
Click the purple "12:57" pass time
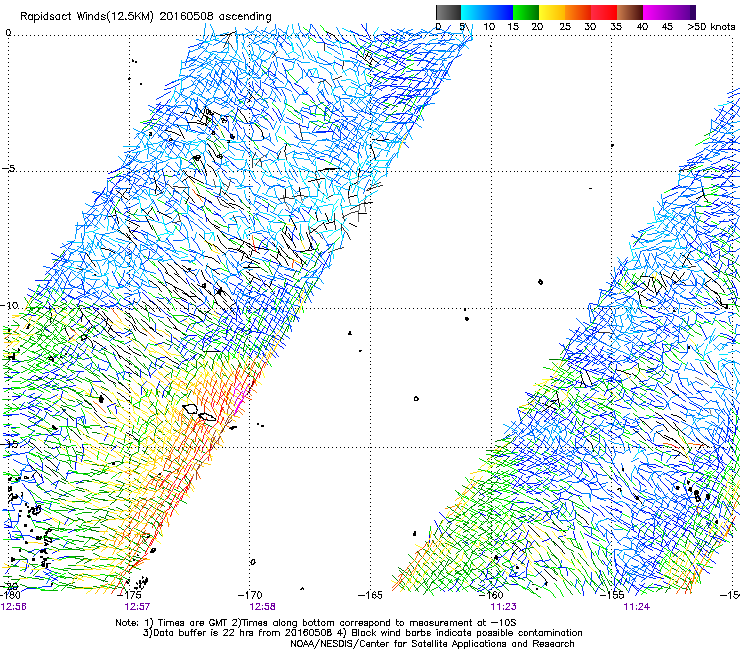pyautogui.click(x=137, y=607)
